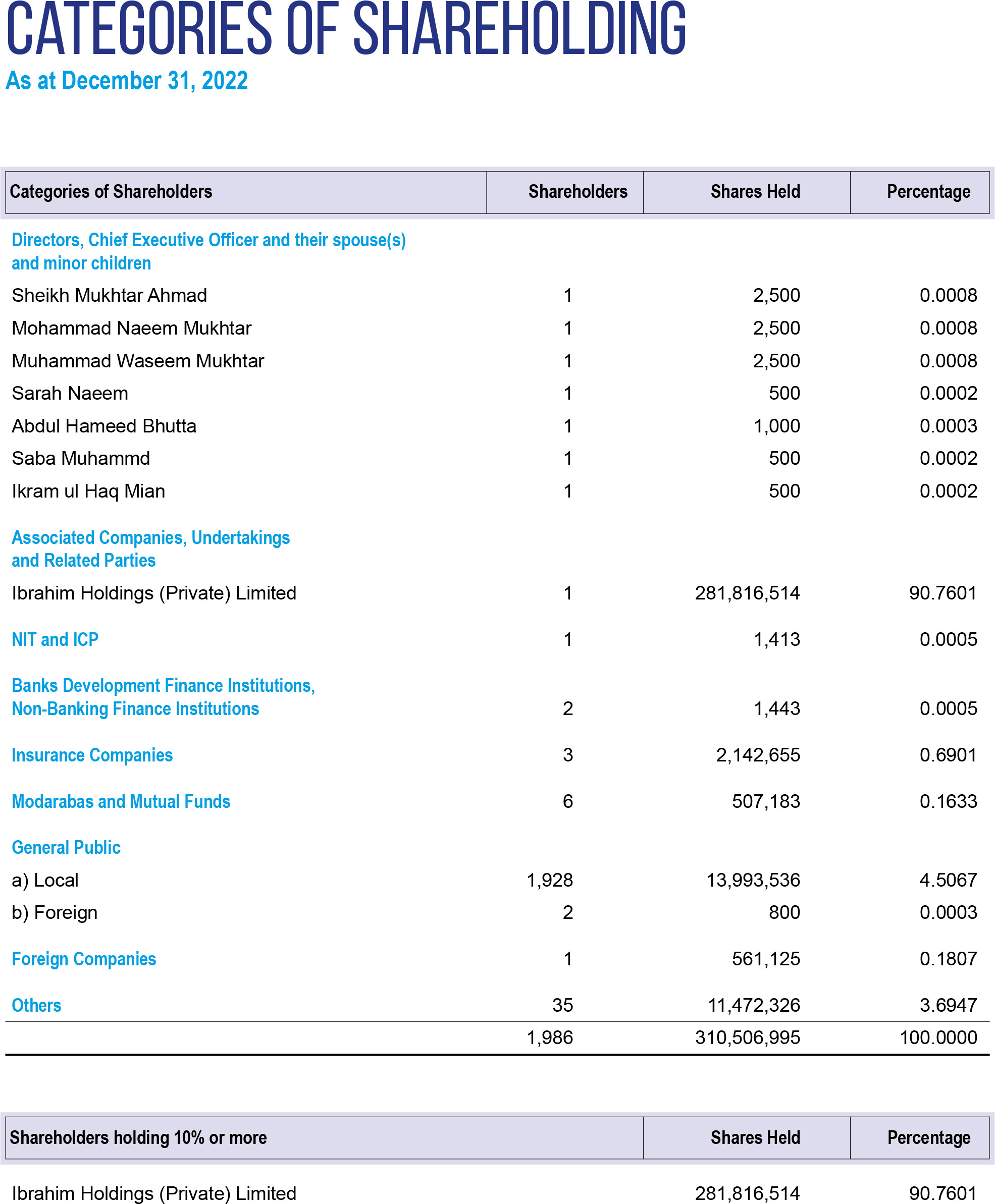
Task: Click the 'Categories of Shareholders' column header
Action: click(x=111, y=191)
